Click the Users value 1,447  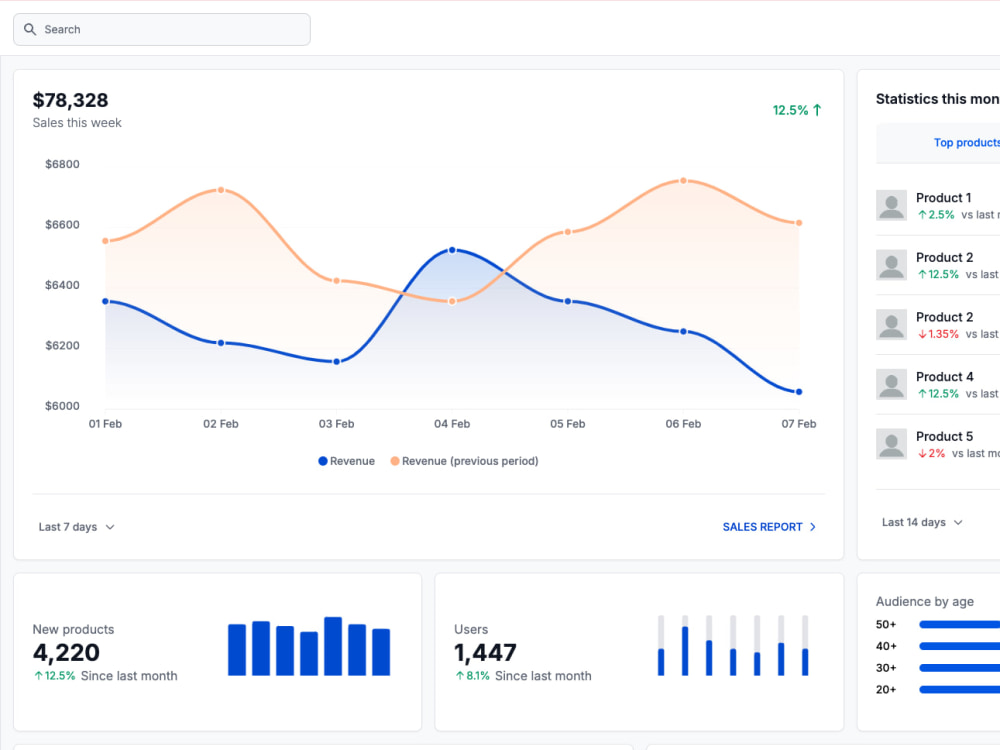(x=485, y=652)
